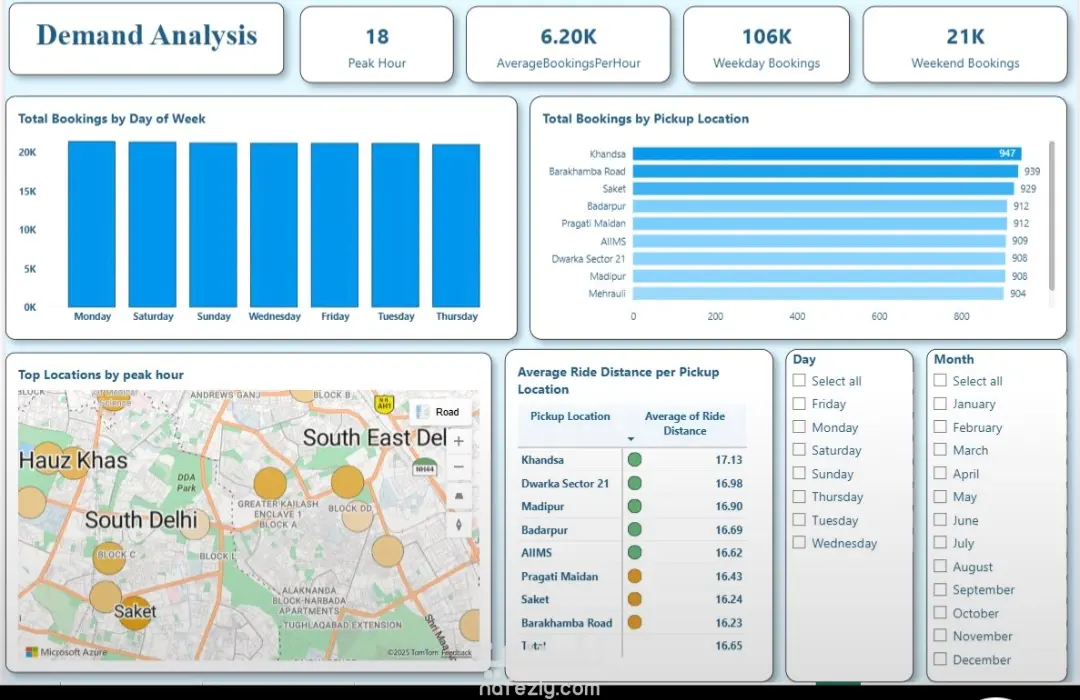This screenshot has height=700, width=1080.
Task: Click the green status dot beside Khandsa
Action: pos(635,460)
